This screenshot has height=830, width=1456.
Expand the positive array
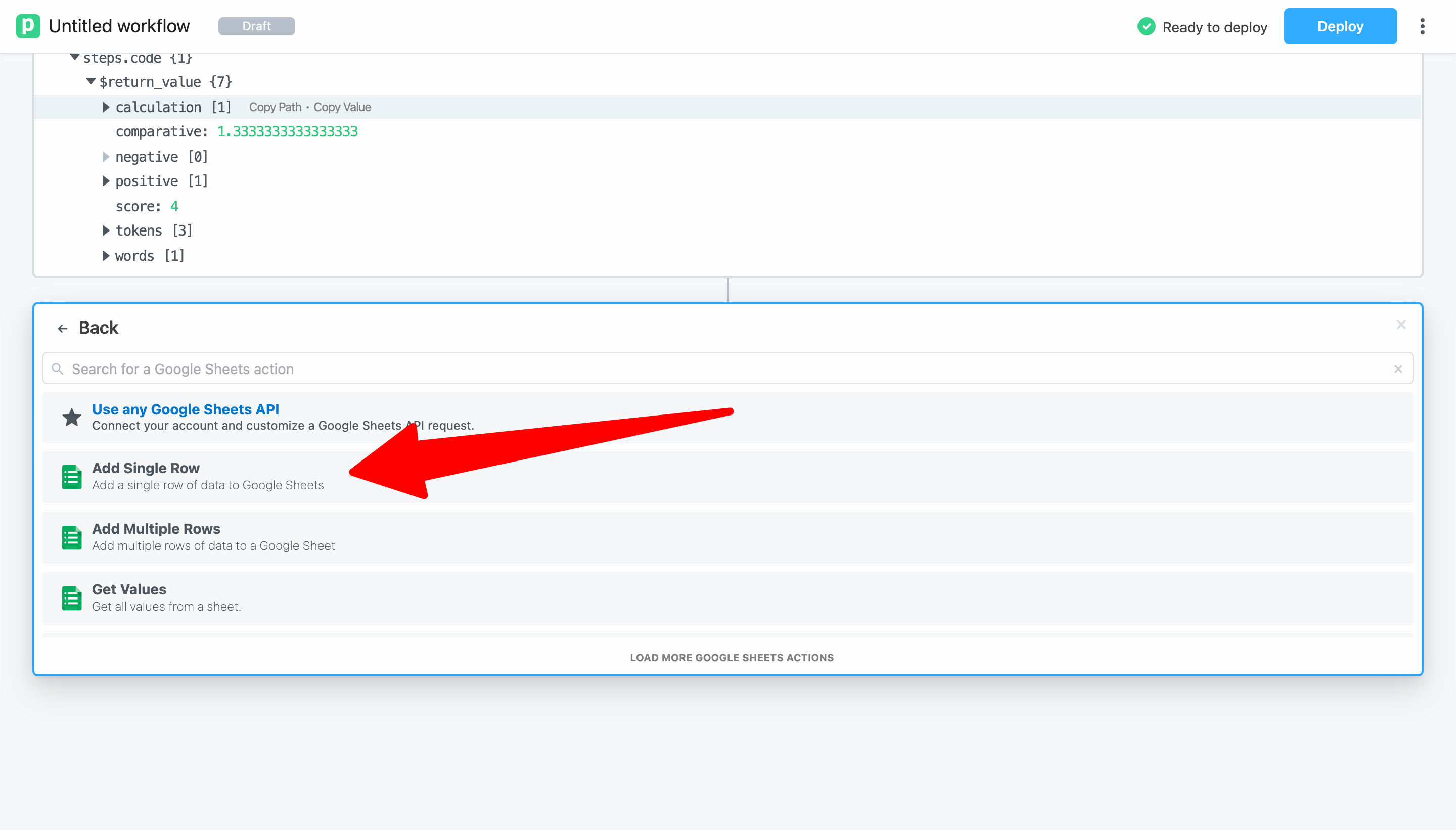(x=106, y=181)
